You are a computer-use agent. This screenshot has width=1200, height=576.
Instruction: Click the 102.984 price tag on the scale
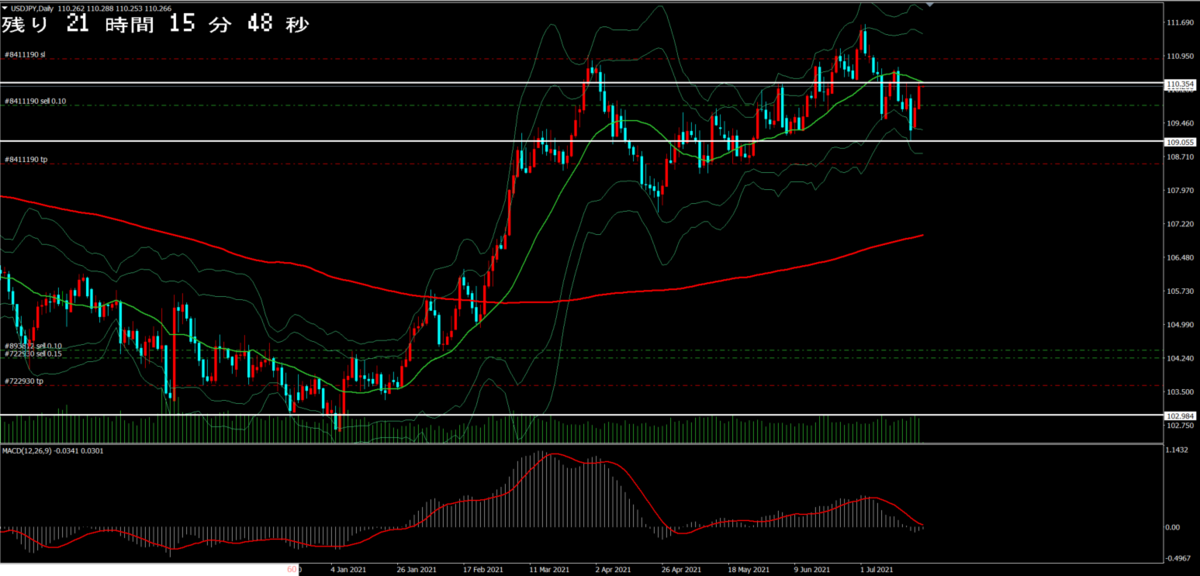1181,415
